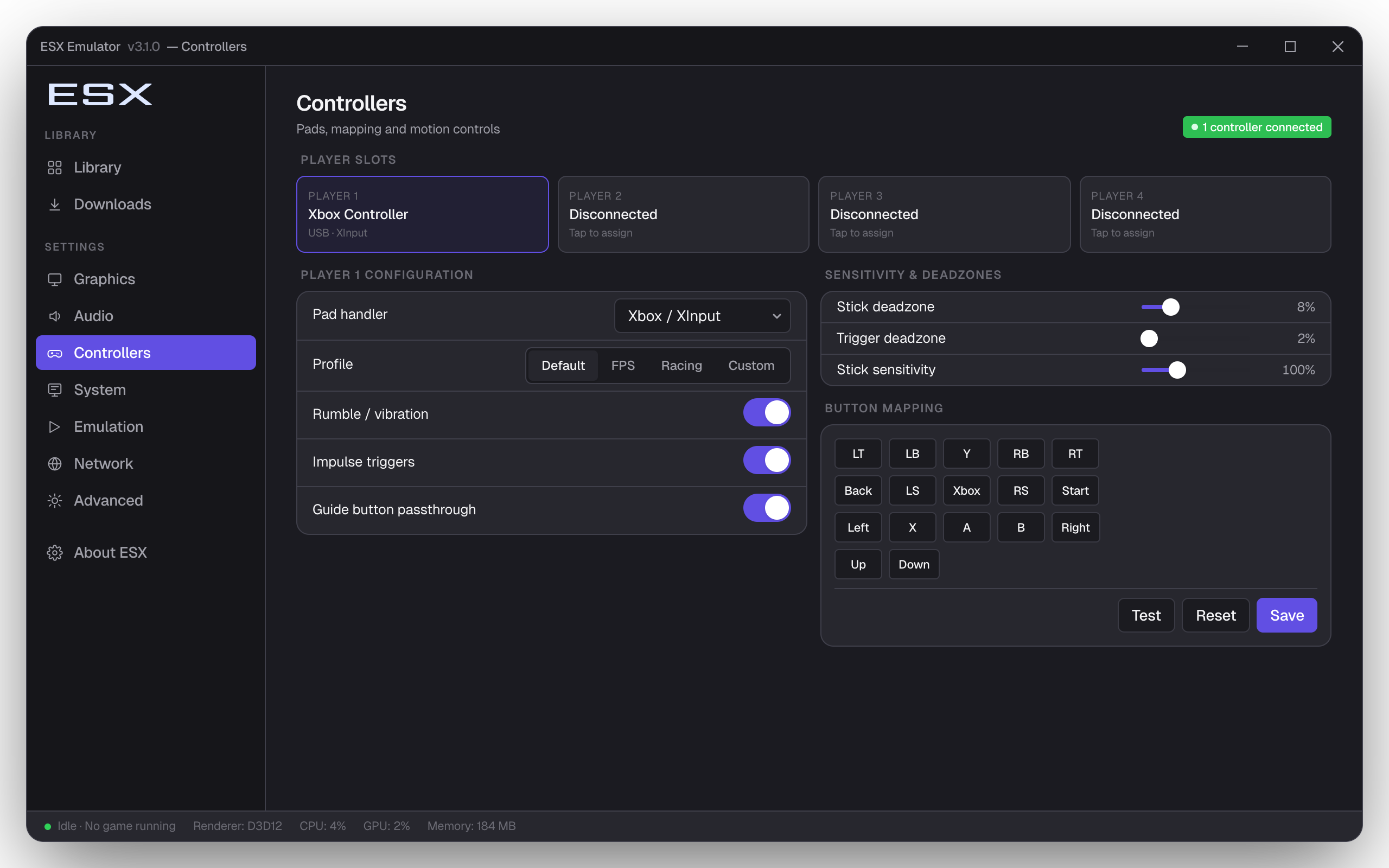The height and width of the screenshot is (868, 1389).
Task: Remap the X face button
Action: coord(912,527)
